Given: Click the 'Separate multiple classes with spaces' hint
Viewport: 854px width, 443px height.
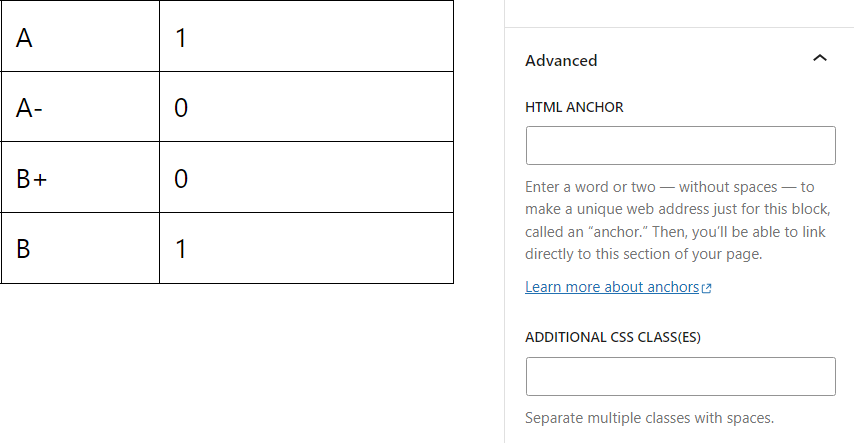Looking at the screenshot, I should pos(650,418).
